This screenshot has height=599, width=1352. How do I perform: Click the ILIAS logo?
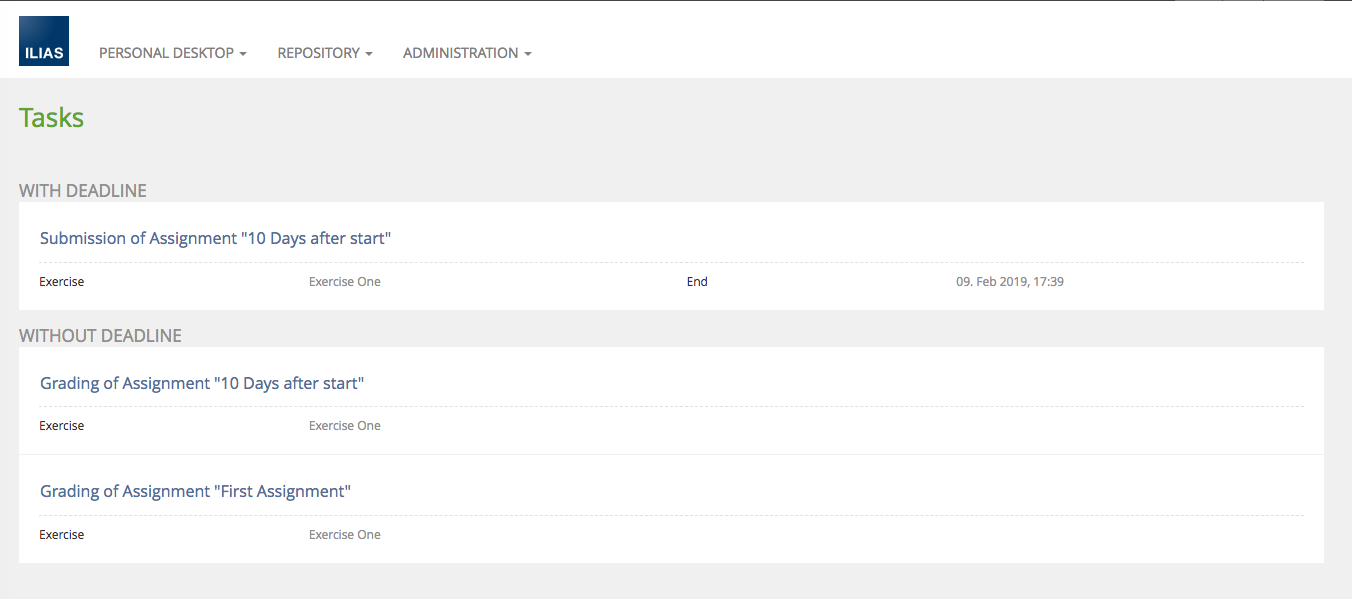(44, 41)
